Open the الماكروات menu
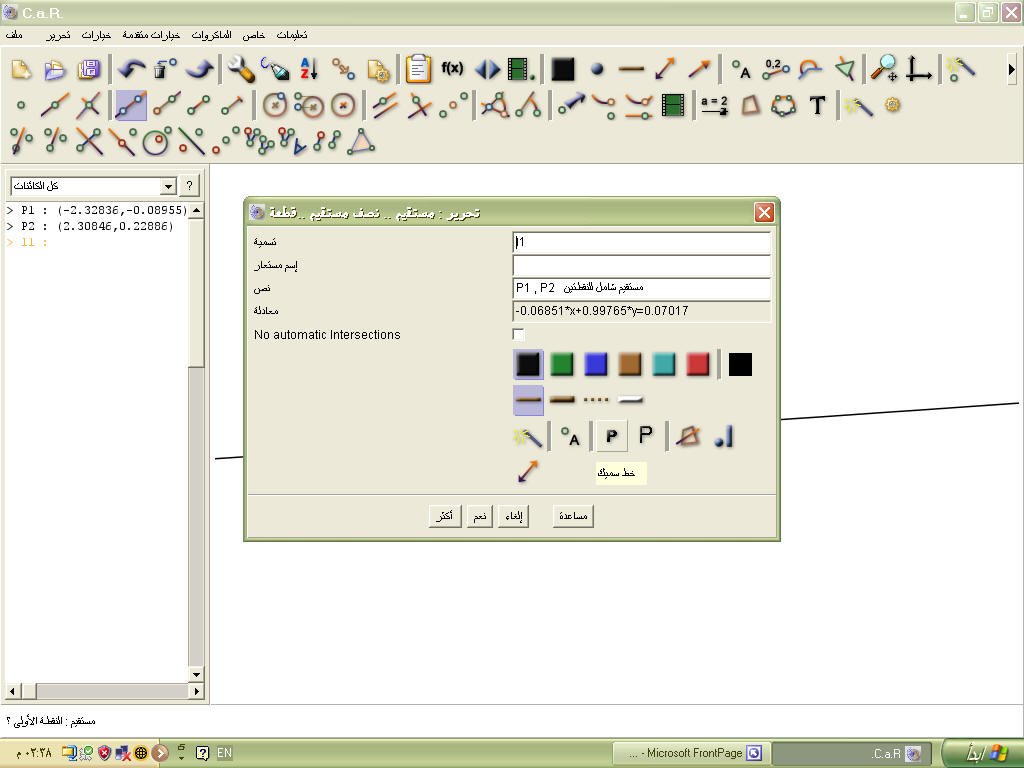The width and height of the screenshot is (1024, 768). point(212,35)
